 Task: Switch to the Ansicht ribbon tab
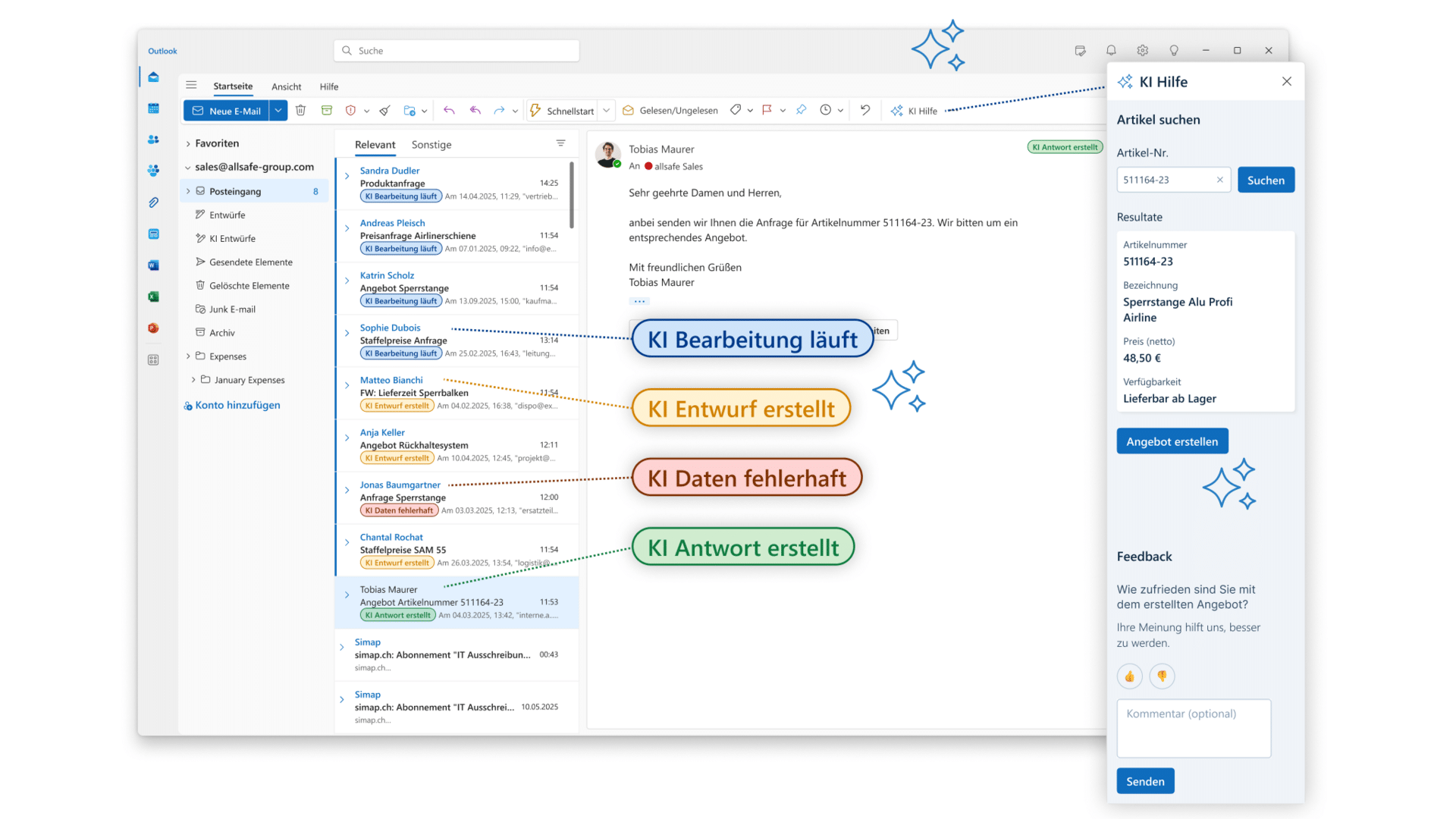pyautogui.click(x=286, y=86)
